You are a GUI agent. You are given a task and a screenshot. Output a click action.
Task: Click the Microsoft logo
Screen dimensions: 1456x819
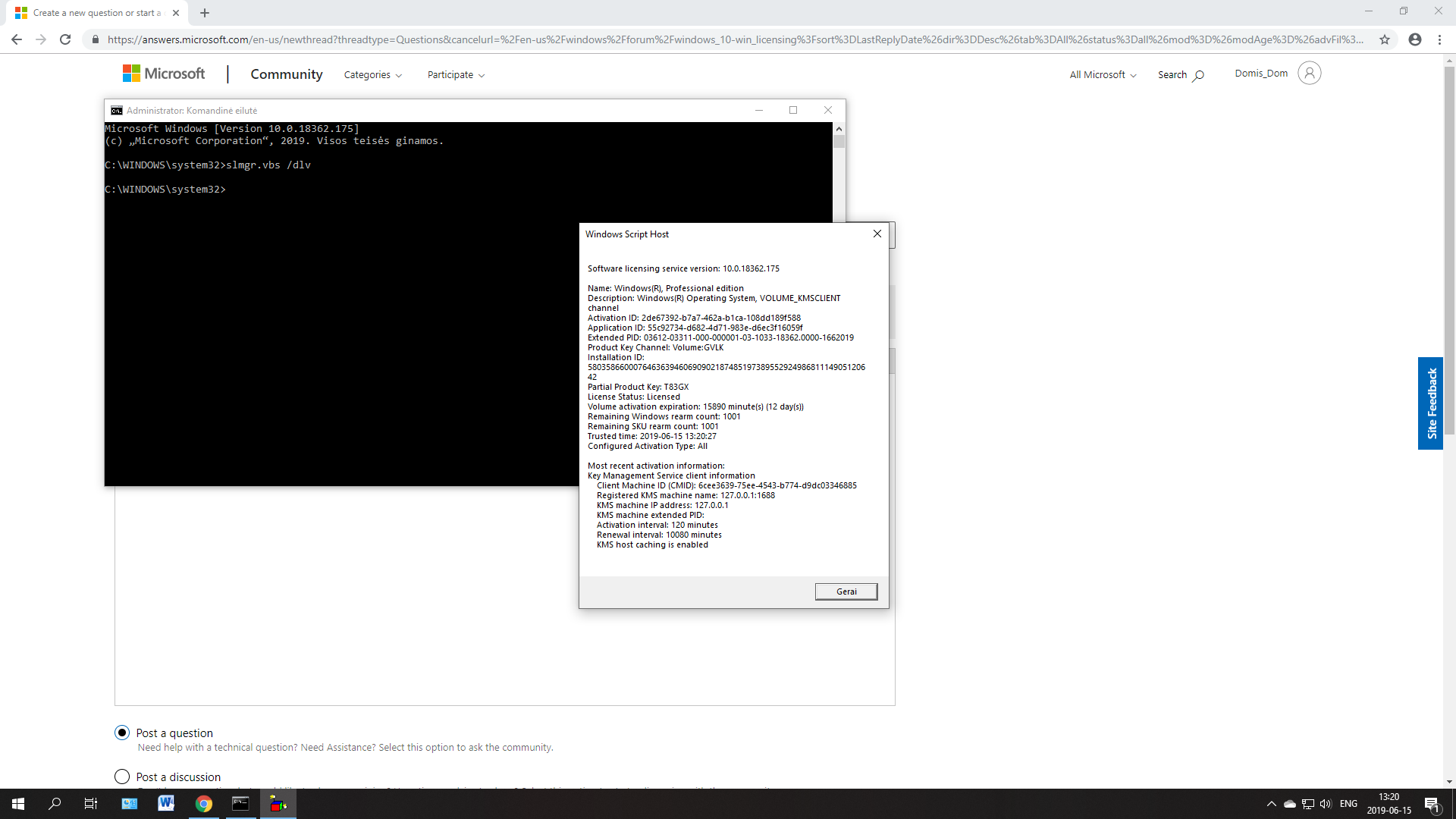click(x=164, y=74)
